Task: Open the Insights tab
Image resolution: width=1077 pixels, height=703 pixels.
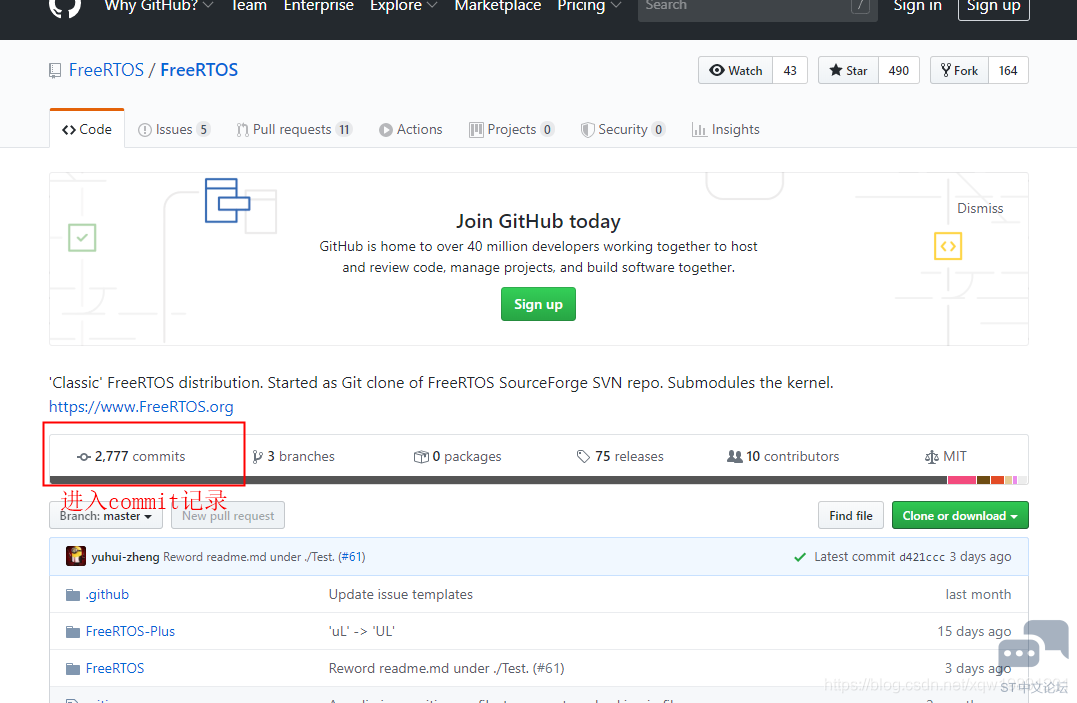Action: point(726,129)
